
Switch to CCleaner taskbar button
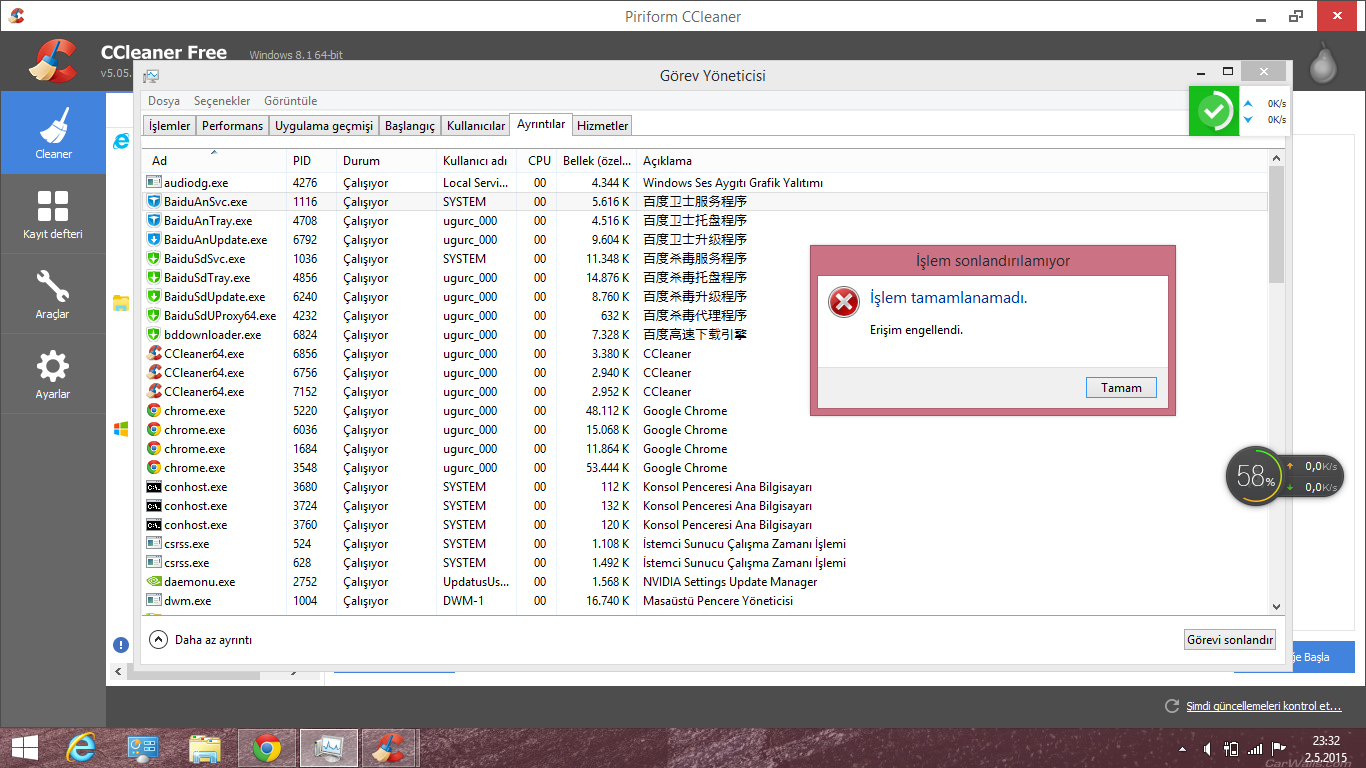point(389,748)
